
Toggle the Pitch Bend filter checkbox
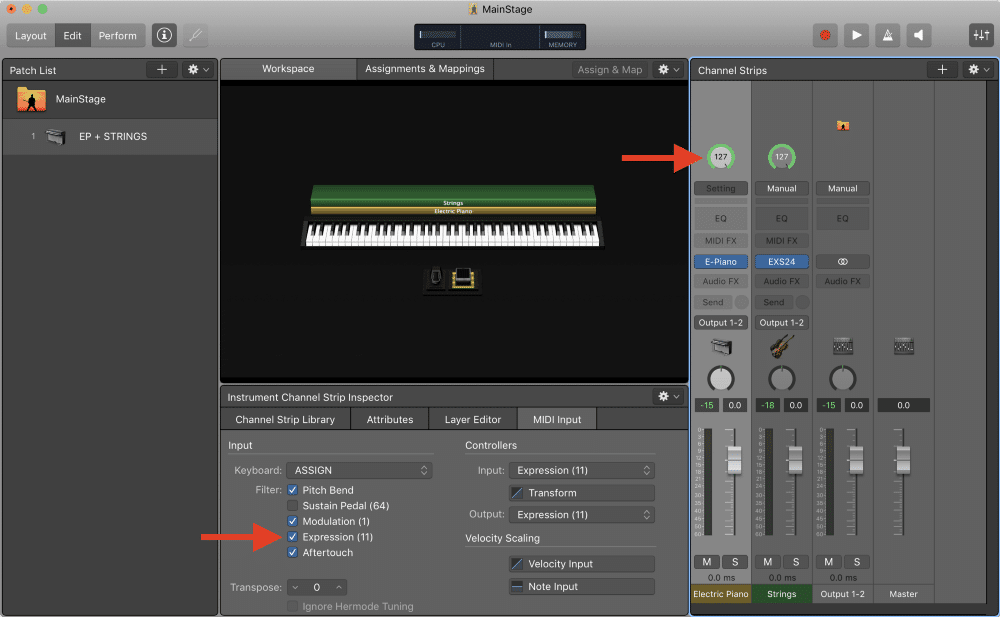pos(293,490)
